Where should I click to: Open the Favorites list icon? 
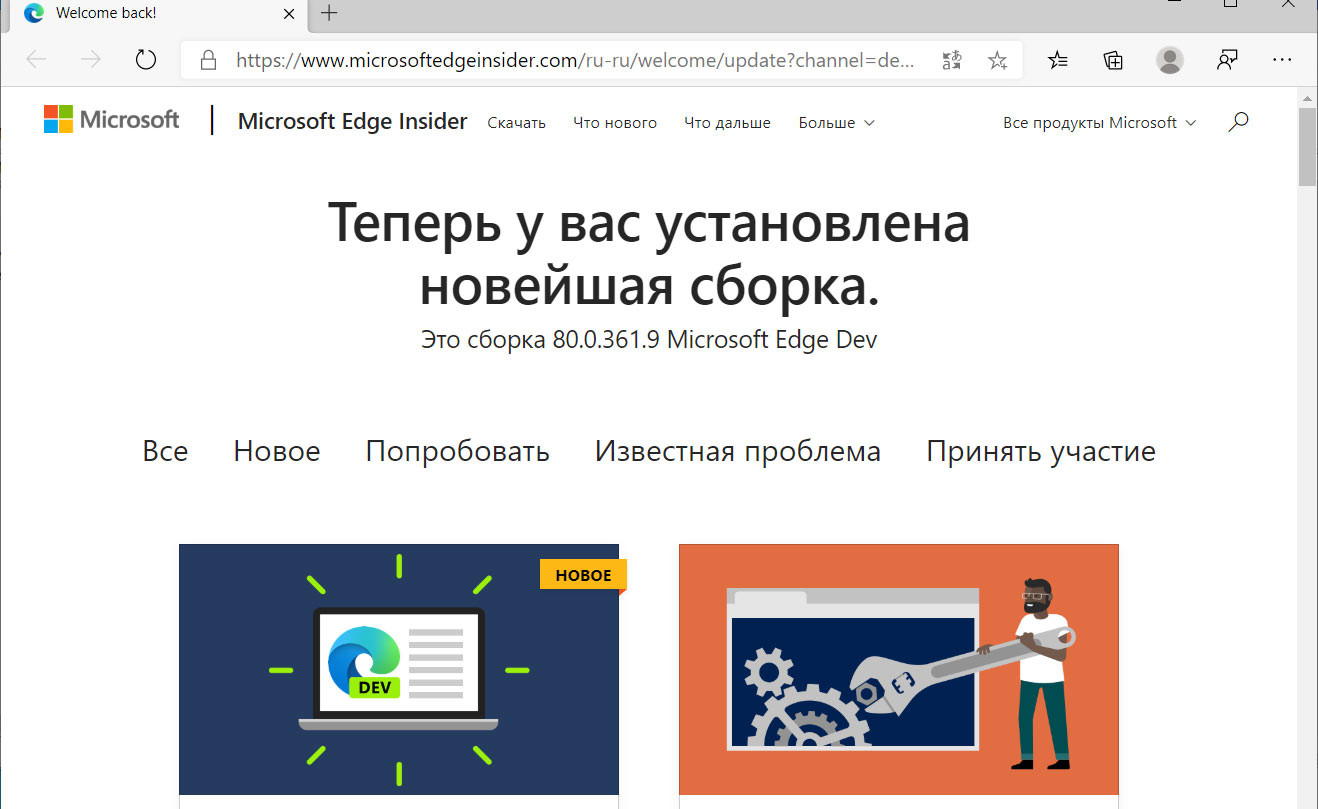[x=1058, y=61]
